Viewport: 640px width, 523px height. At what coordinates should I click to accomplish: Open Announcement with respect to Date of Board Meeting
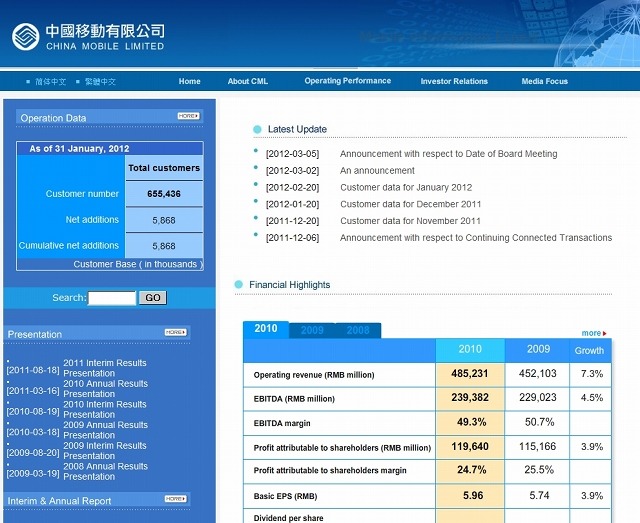449,154
